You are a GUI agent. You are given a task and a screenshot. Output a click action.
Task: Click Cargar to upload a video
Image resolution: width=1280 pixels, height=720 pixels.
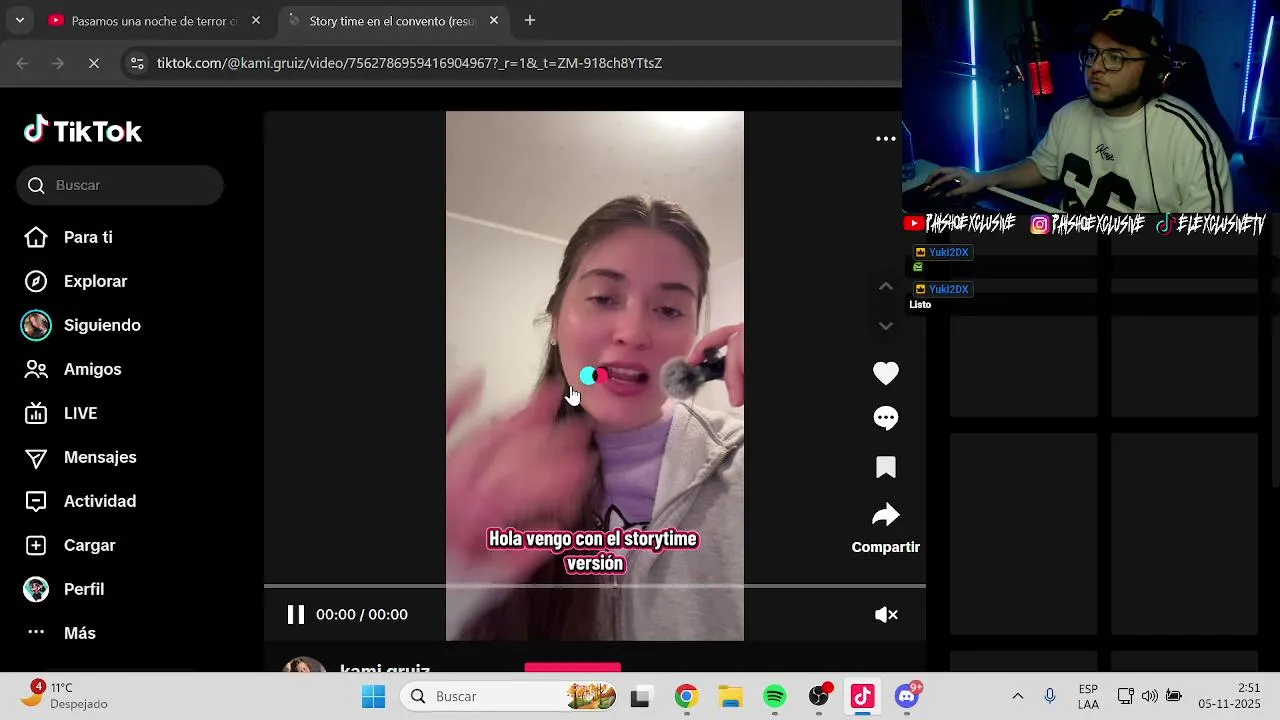90,545
